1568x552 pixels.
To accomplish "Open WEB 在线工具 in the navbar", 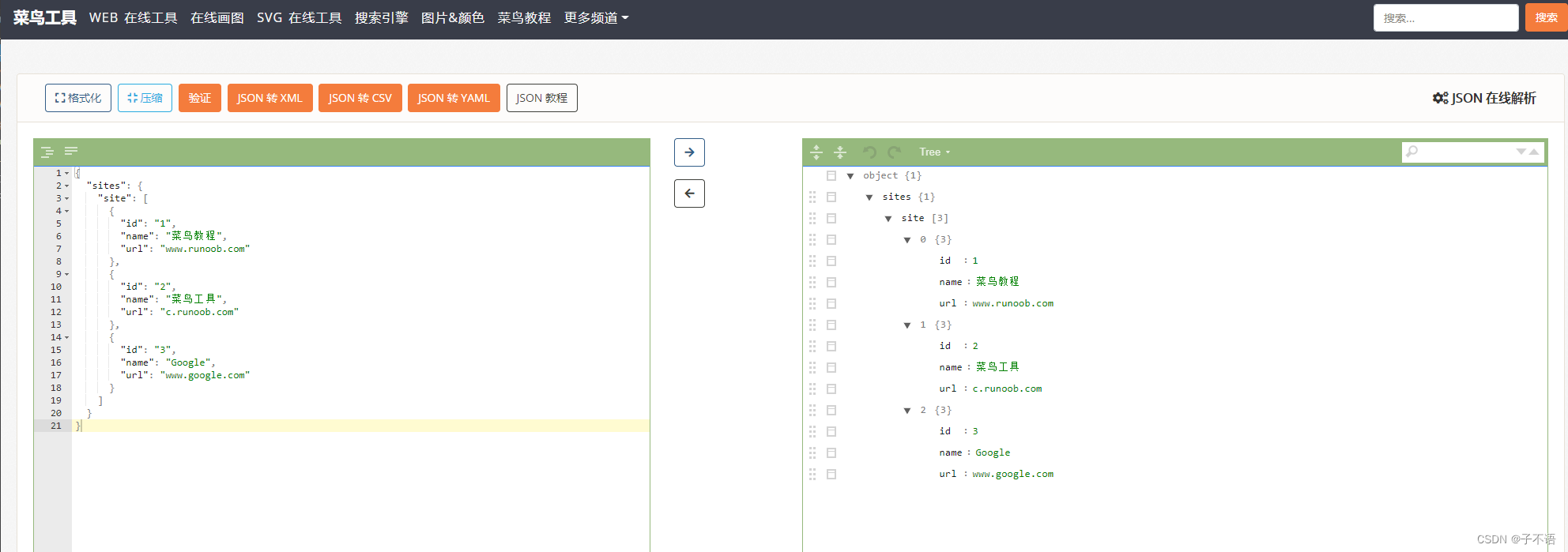I will pyautogui.click(x=133, y=18).
